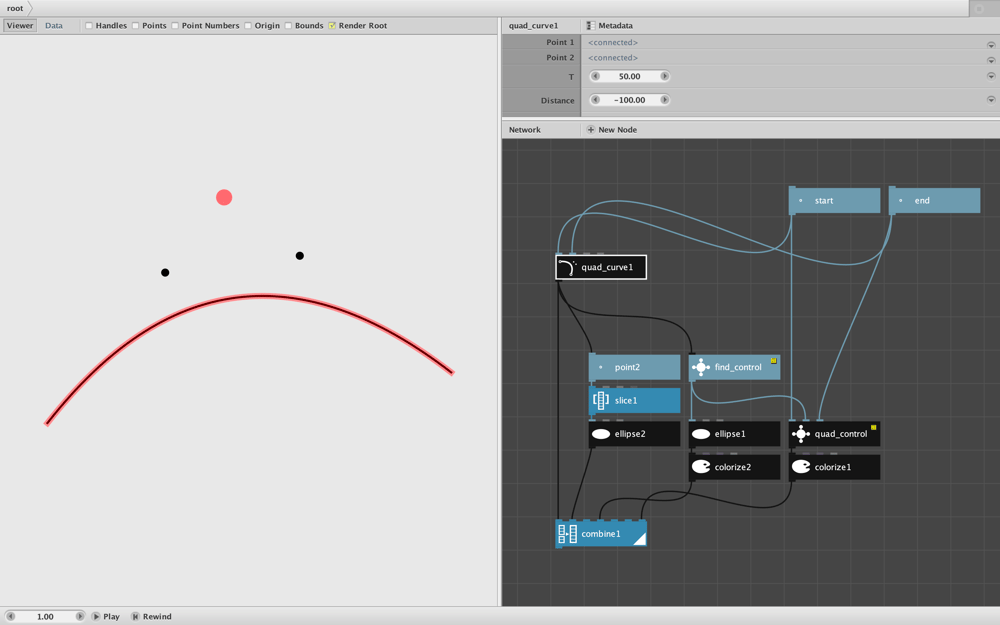The height and width of the screenshot is (625, 1000).
Task: Increase the Distance value with right arrow
Action: [x=665, y=99]
